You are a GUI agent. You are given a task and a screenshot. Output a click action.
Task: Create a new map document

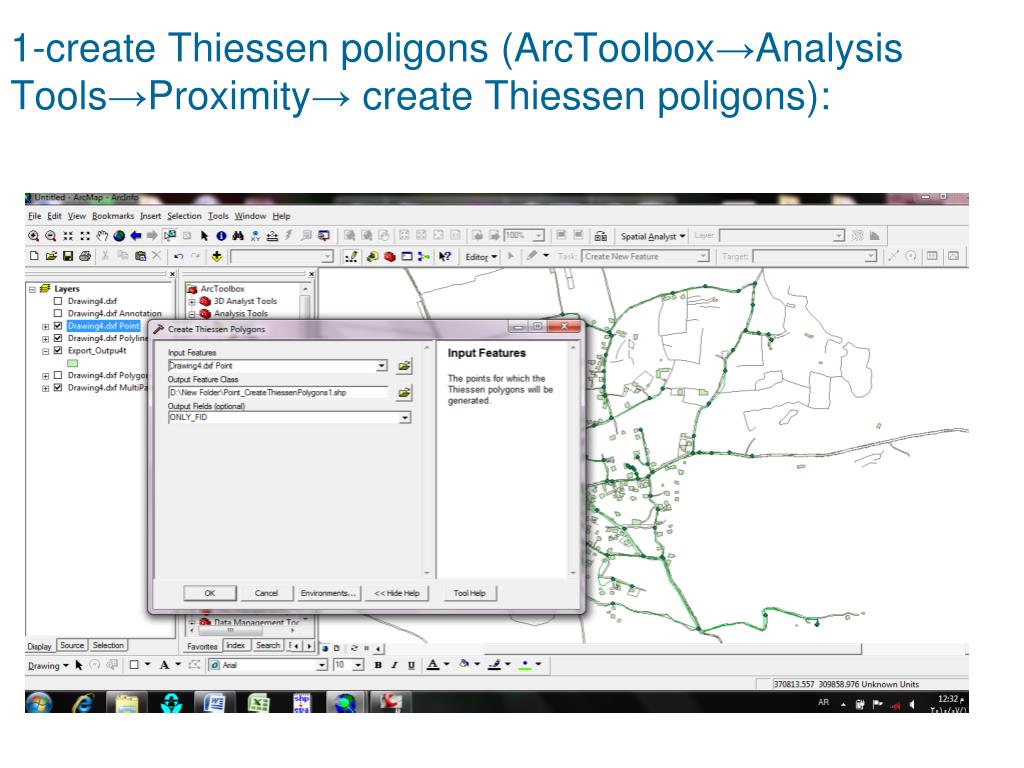pos(34,256)
